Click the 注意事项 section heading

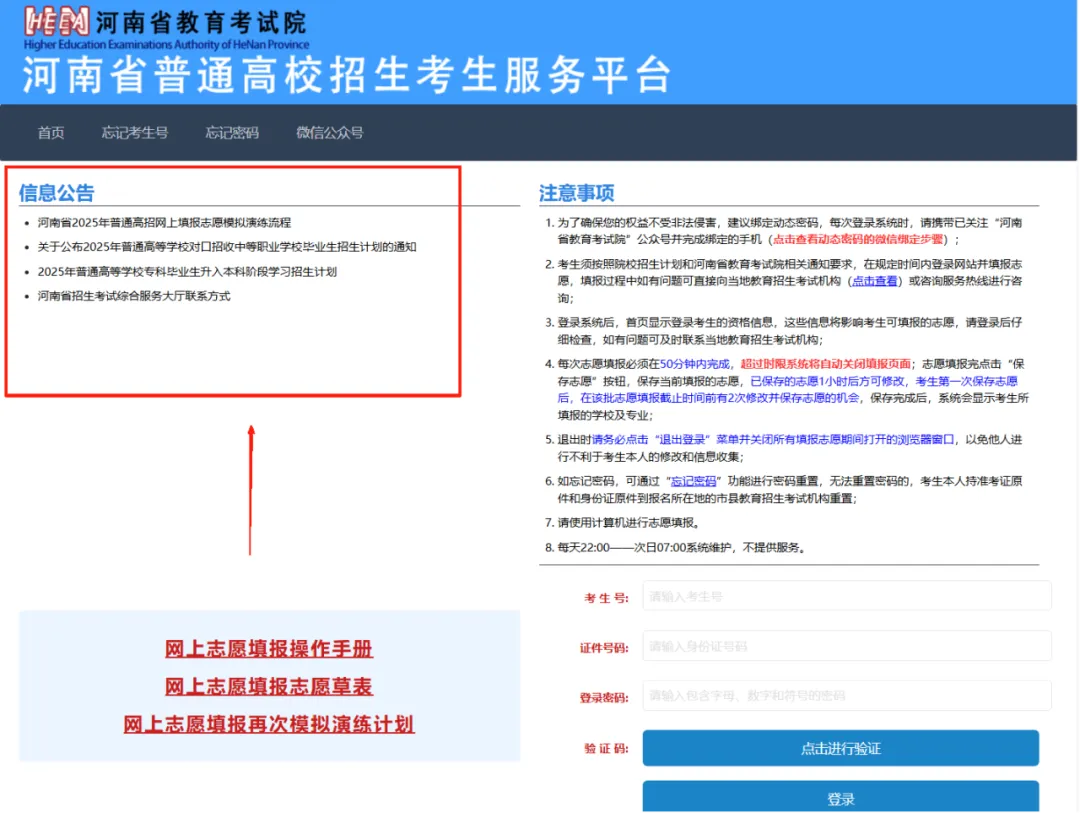pyautogui.click(x=577, y=193)
